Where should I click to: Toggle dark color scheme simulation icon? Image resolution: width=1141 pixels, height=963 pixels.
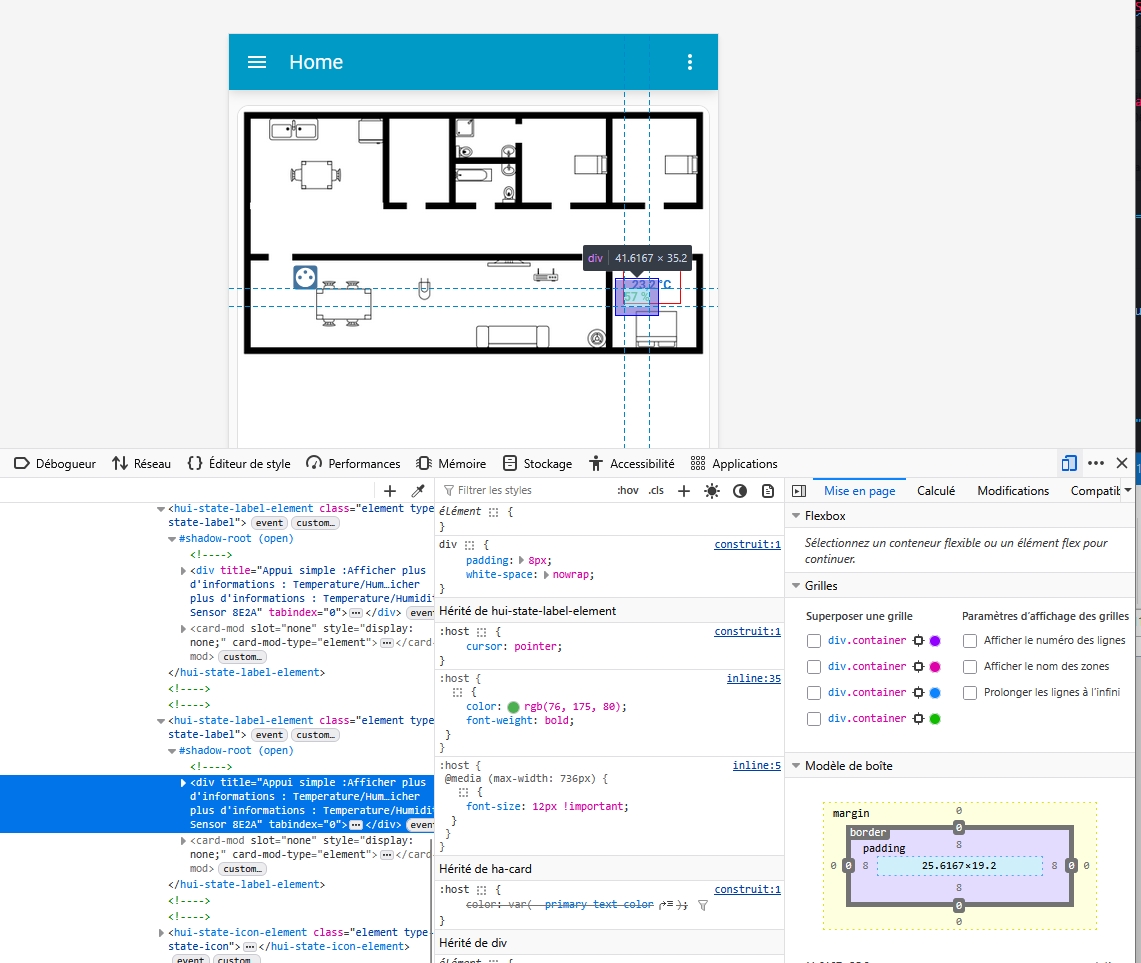pyautogui.click(x=740, y=491)
